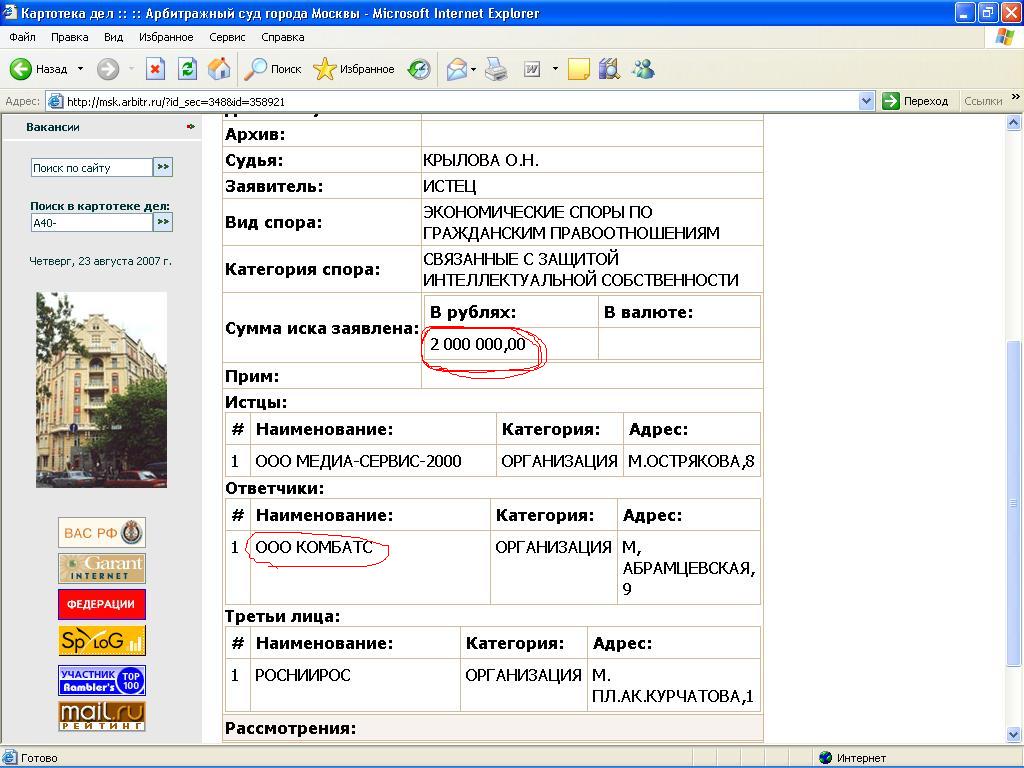Click the Интернет zone status indicator

(852, 758)
